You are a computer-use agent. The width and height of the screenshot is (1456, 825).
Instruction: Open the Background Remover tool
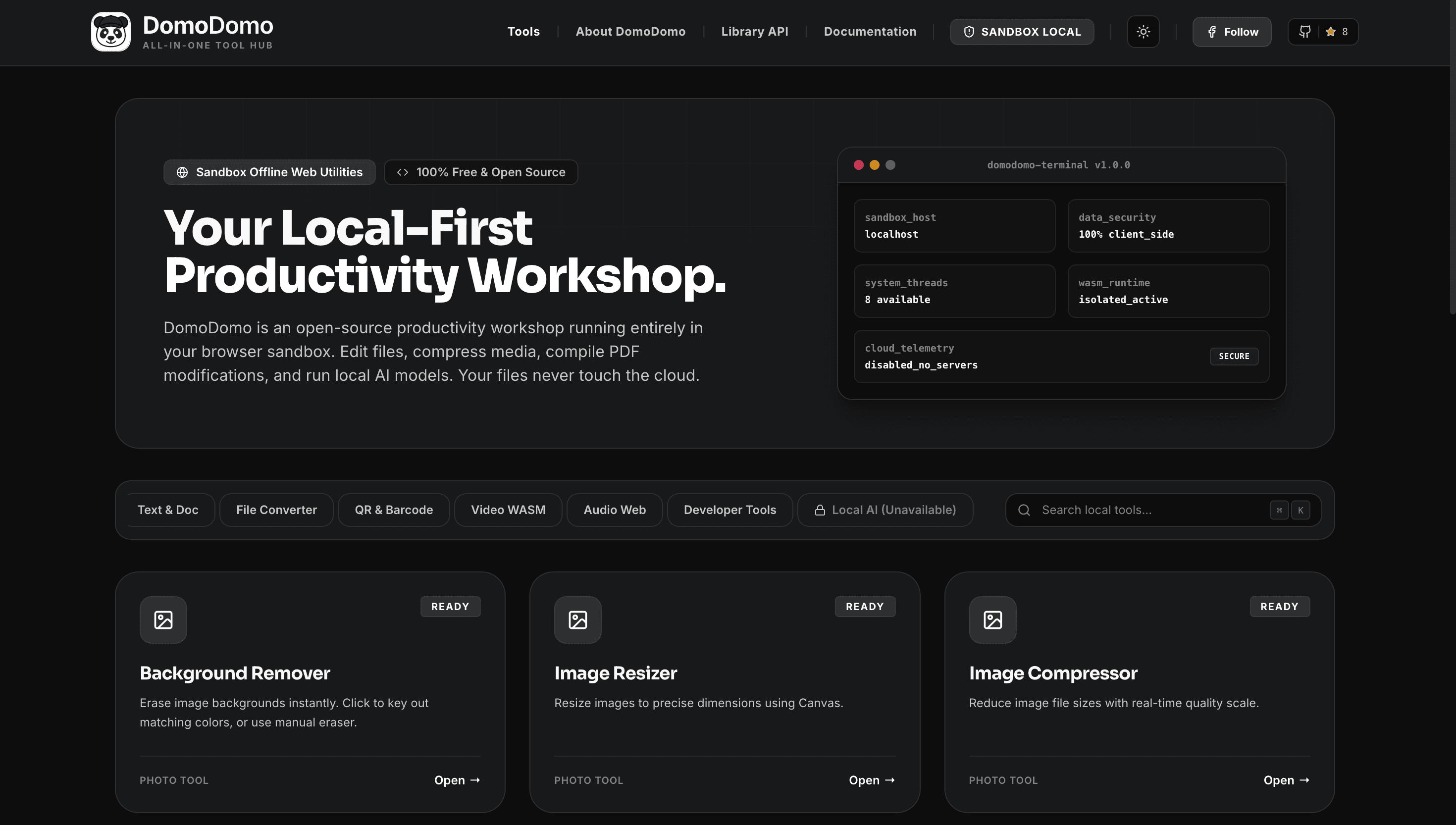[x=457, y=780]
